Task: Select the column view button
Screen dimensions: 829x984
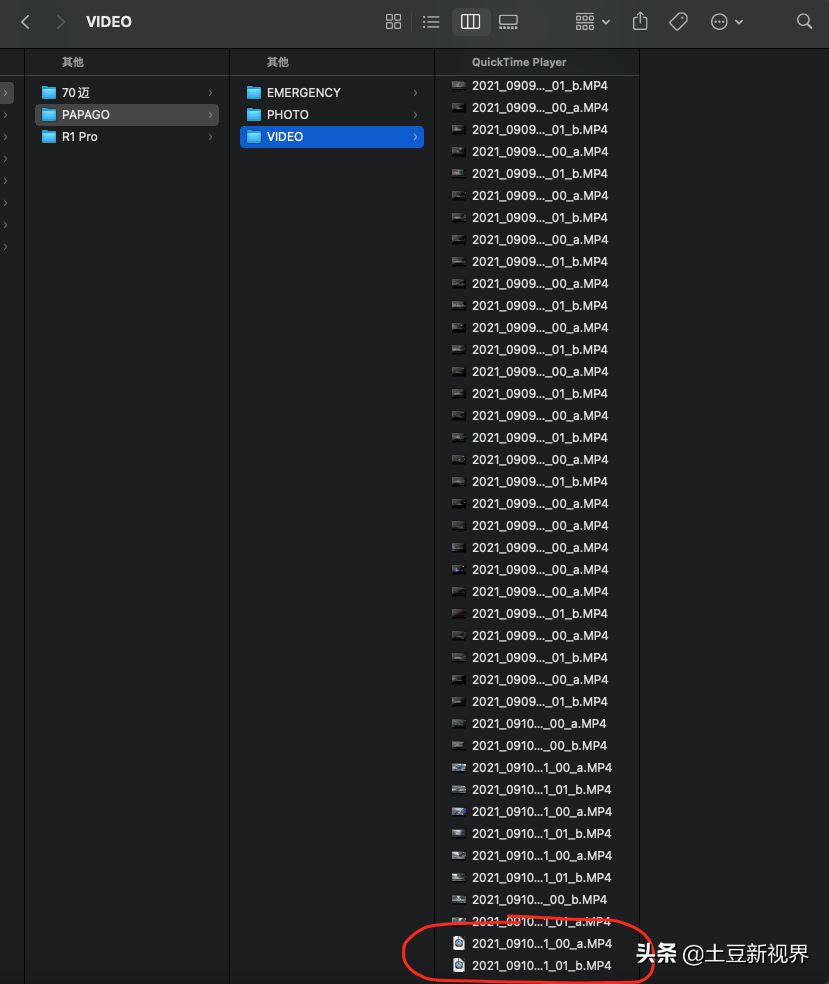Action: [470, 22]
